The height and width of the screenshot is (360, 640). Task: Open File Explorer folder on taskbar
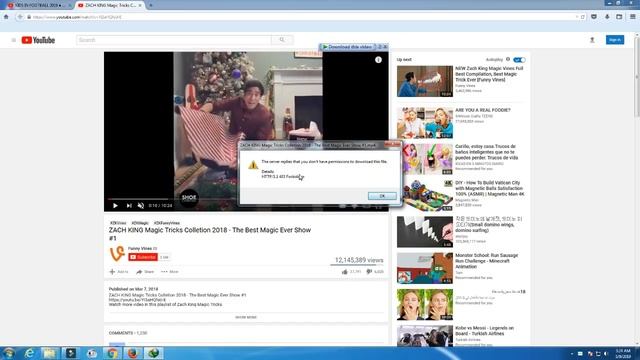49,353
